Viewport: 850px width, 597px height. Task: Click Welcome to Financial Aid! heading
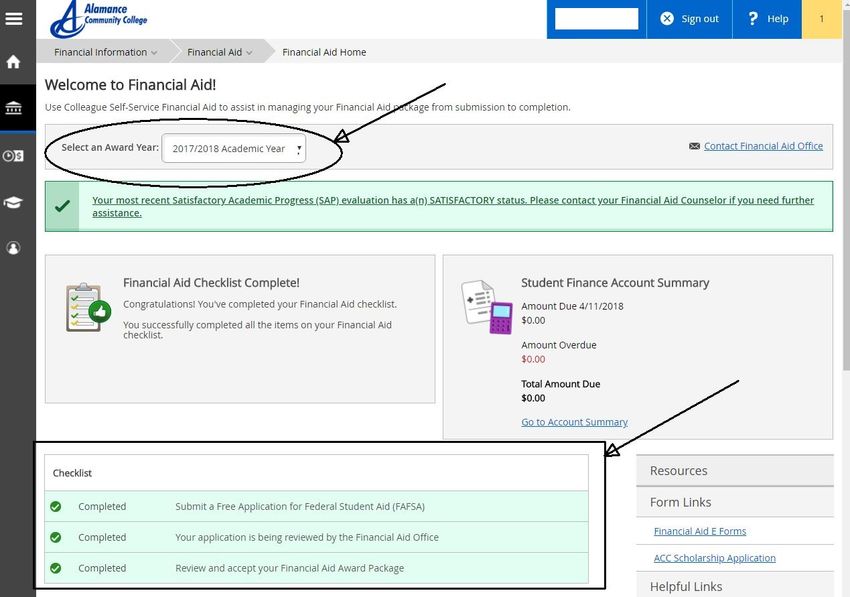tap(130, 85)
